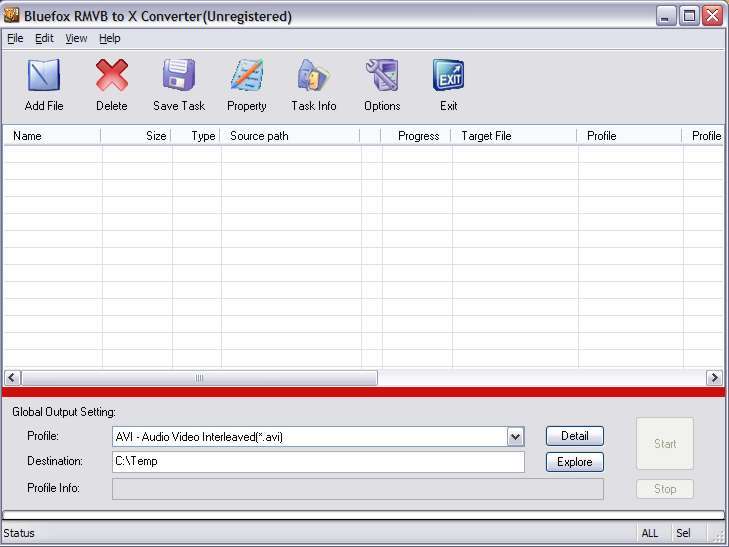Viewport: 729px width, 547px height.
Task: Open the Task Info icon
Action: point(314,75)
